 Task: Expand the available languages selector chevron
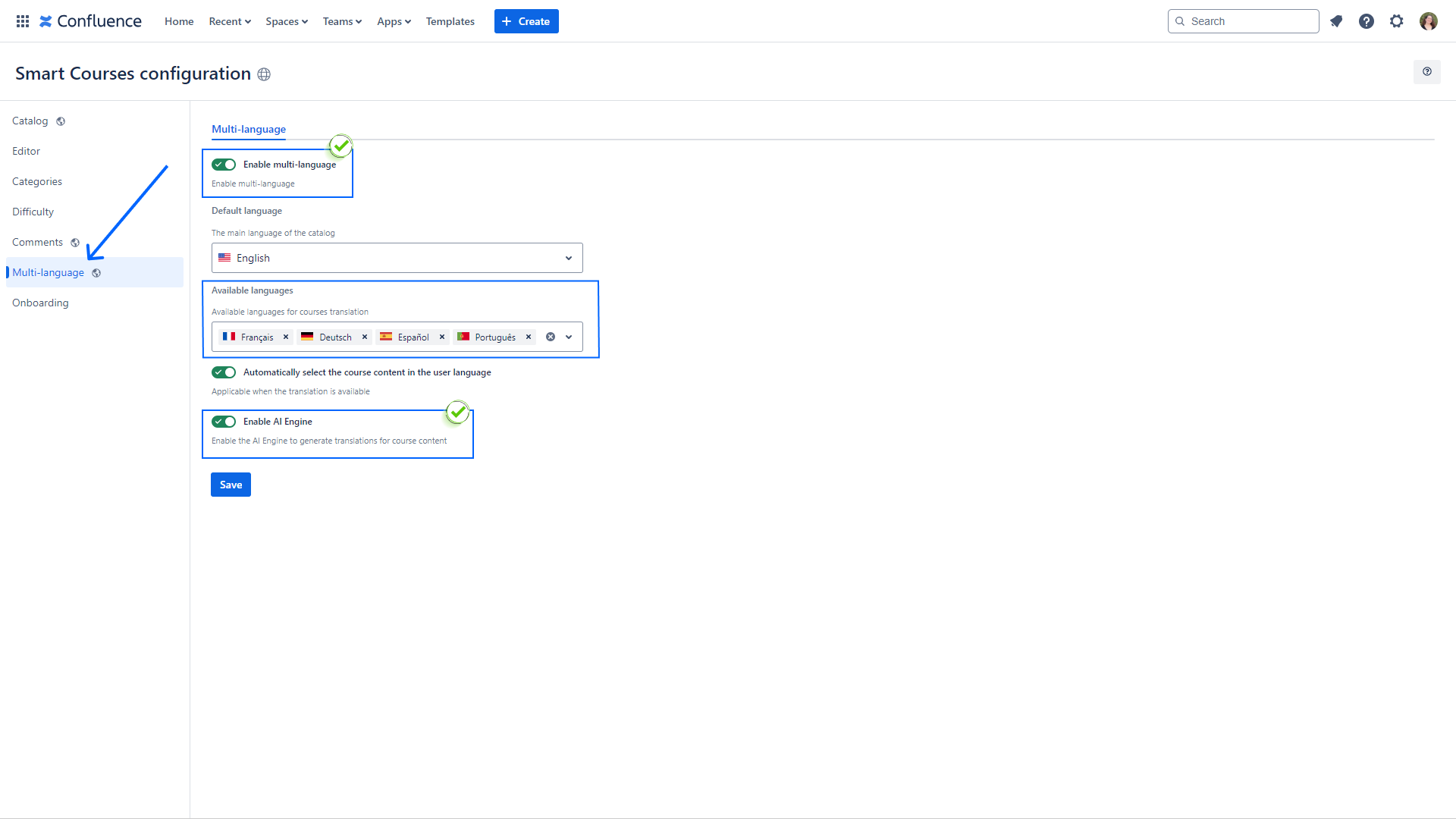tap(567, 337)
